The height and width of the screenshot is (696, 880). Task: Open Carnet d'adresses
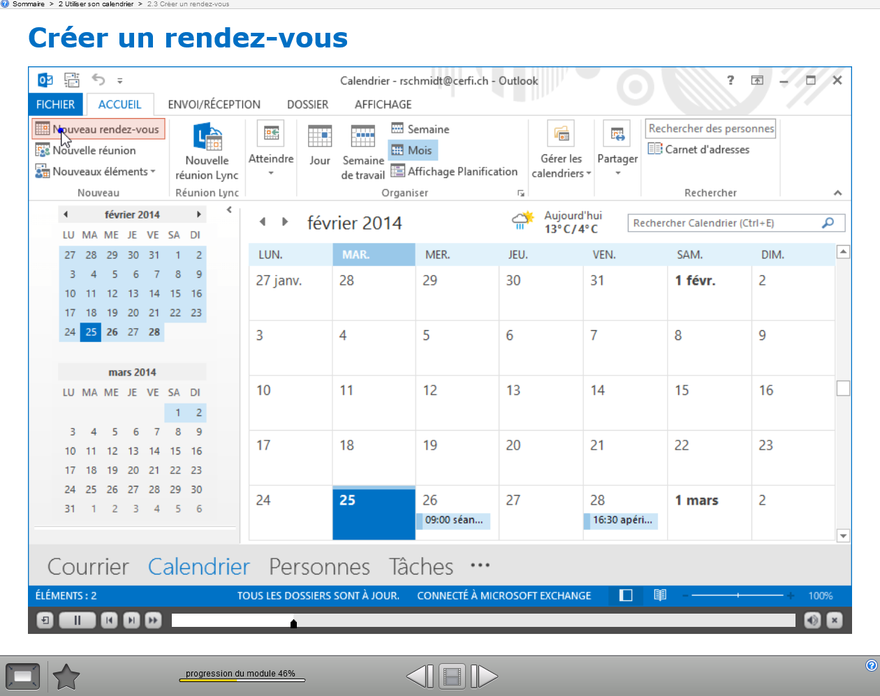(x=698, y=150)
